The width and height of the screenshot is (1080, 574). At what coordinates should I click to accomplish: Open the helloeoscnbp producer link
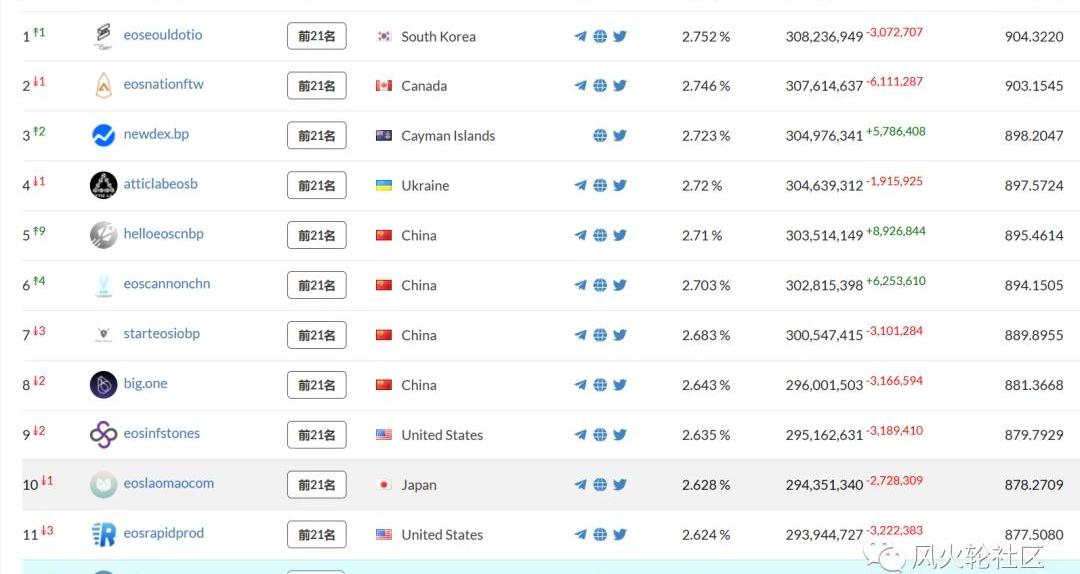(163, 234)
